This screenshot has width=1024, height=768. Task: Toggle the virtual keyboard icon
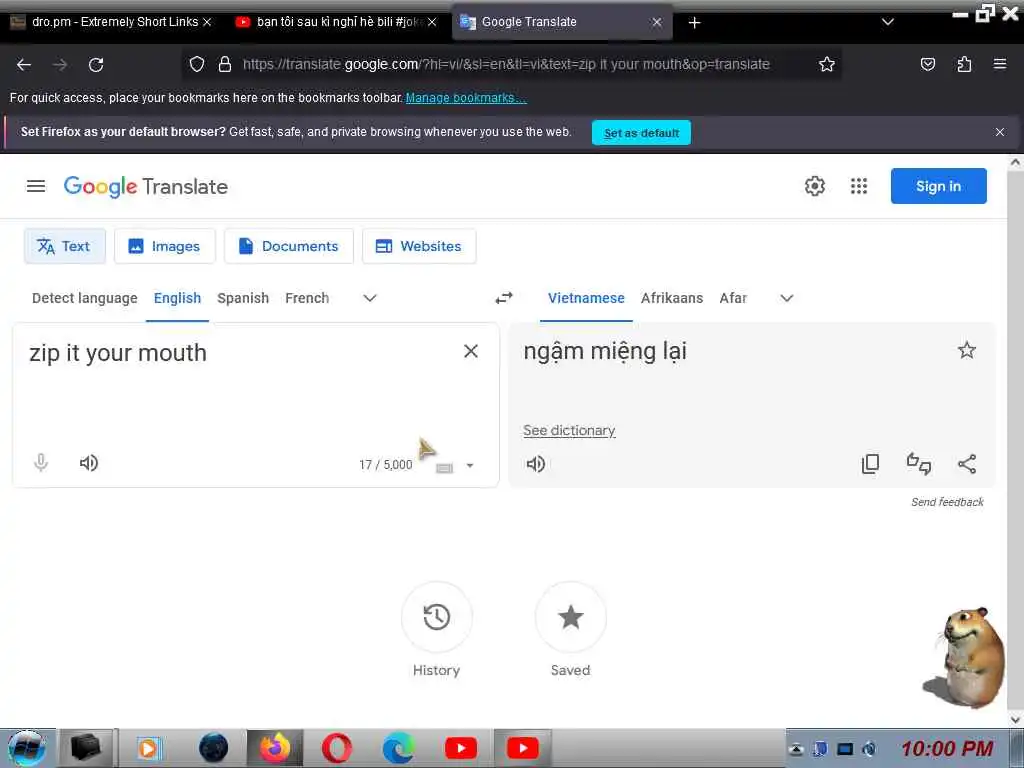tap(444, 468)
